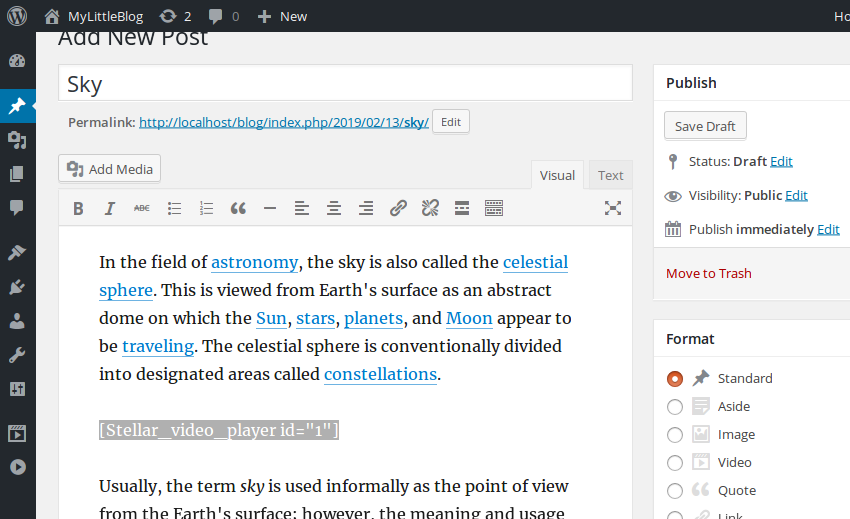Align text right
Screen dimensions: 850x519
tap(366, 208)
